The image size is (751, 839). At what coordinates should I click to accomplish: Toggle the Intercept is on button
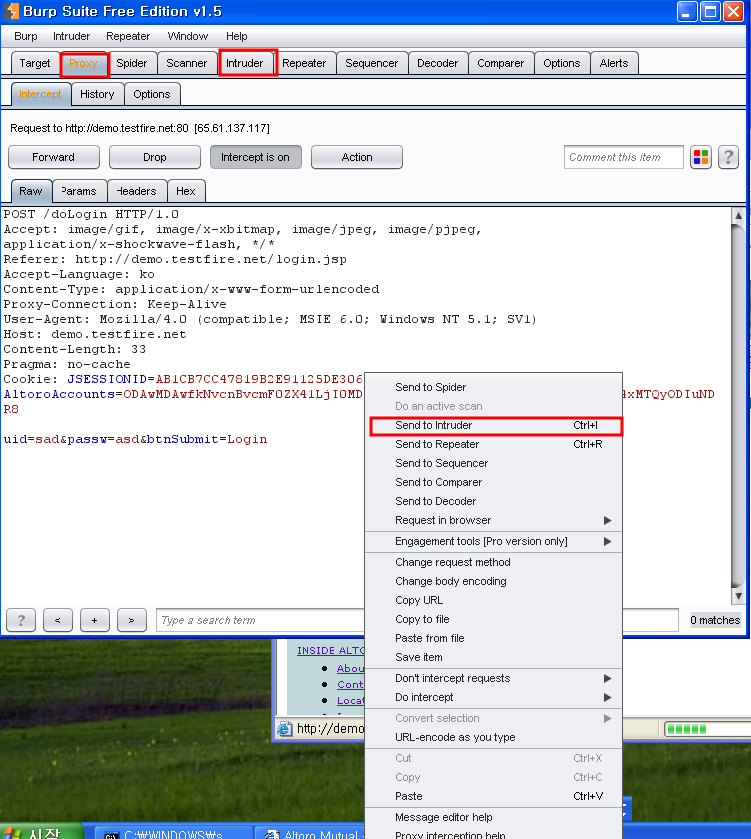[256, 157]
